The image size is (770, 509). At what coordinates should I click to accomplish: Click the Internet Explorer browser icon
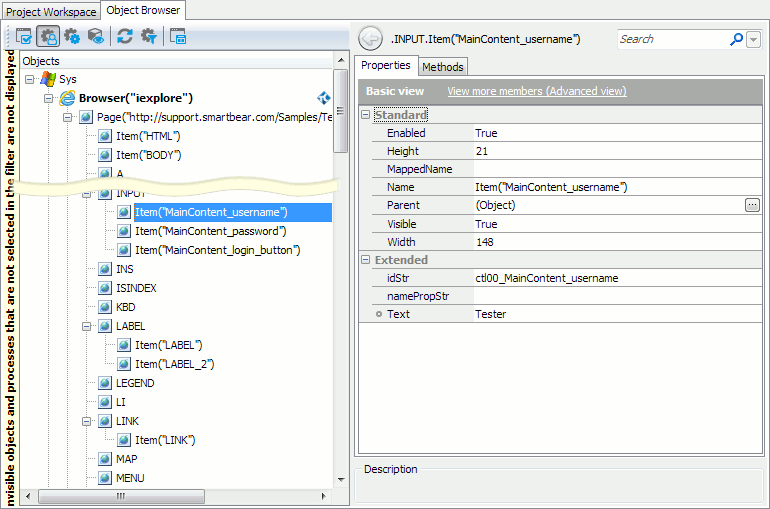pyautogui.click(x=67, y=98)
